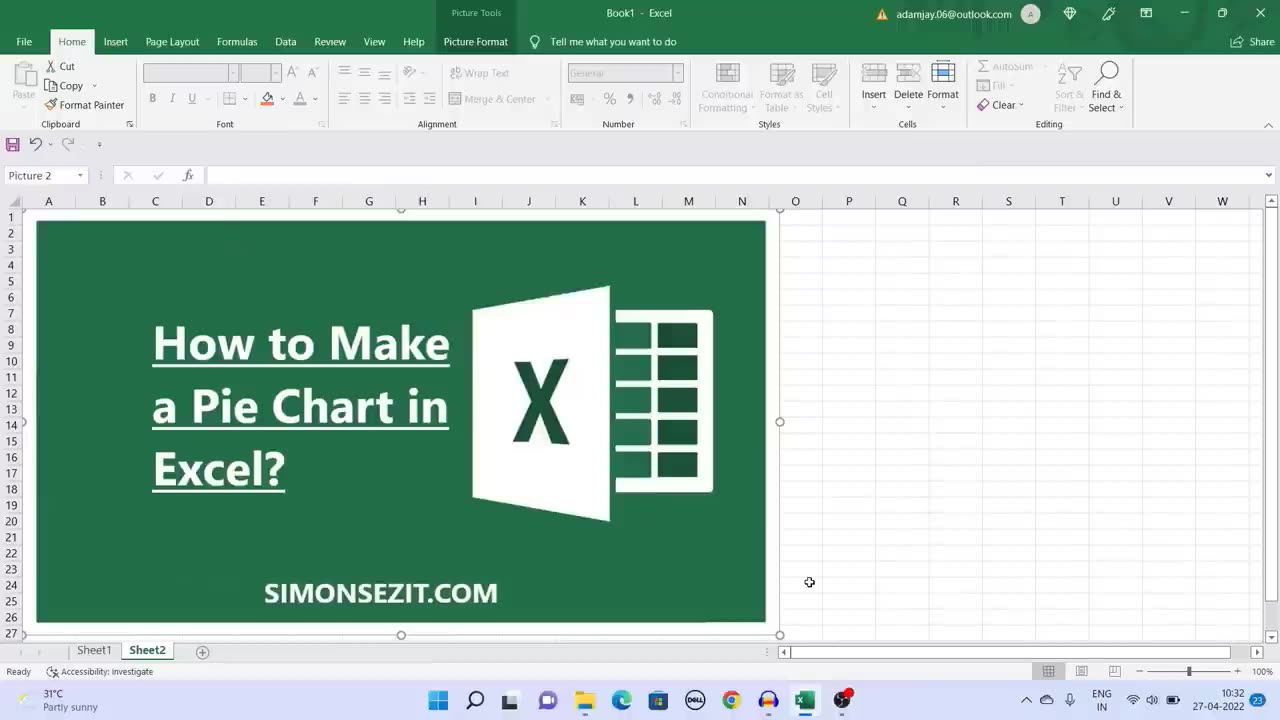Click the zoom slider handle
This screenshot has height=720, width=1280.
(1189, 671)
